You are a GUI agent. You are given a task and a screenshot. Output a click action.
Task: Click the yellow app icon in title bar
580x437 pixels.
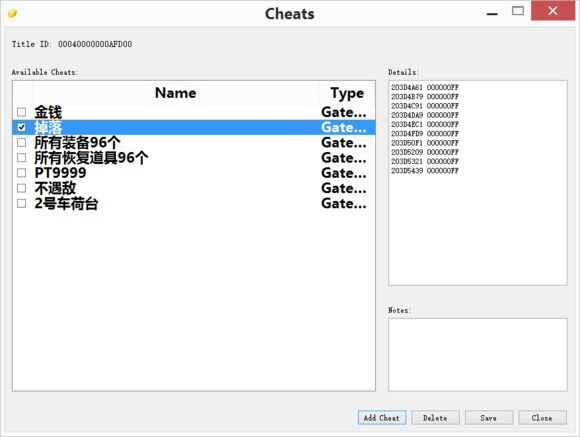(12, 14)
